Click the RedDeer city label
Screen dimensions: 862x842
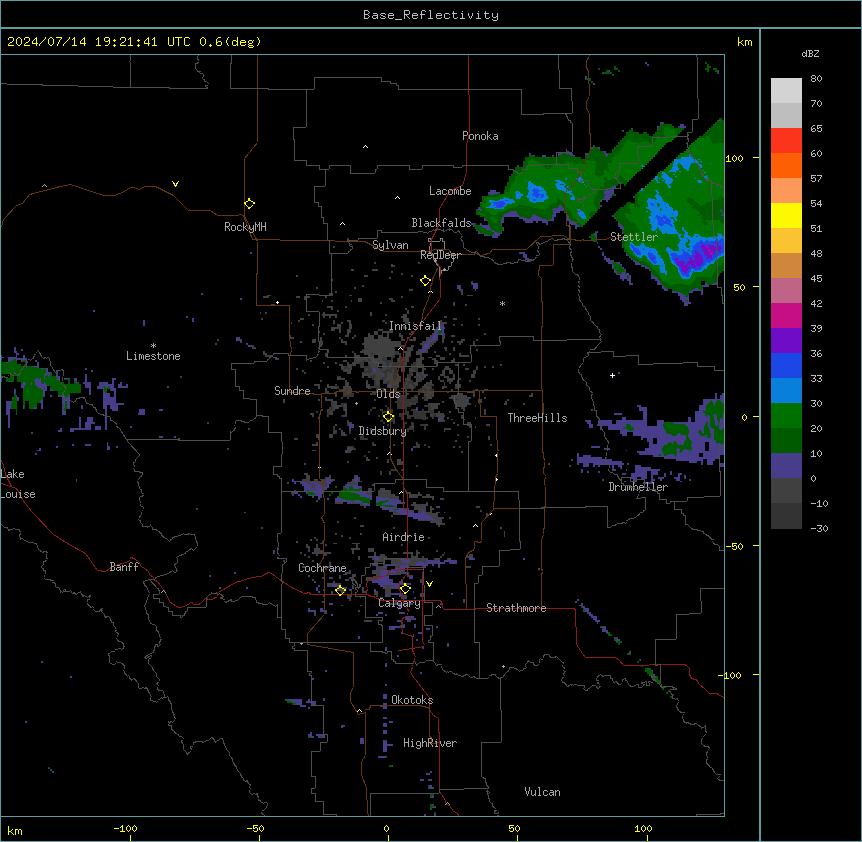(x=440, y=255)
